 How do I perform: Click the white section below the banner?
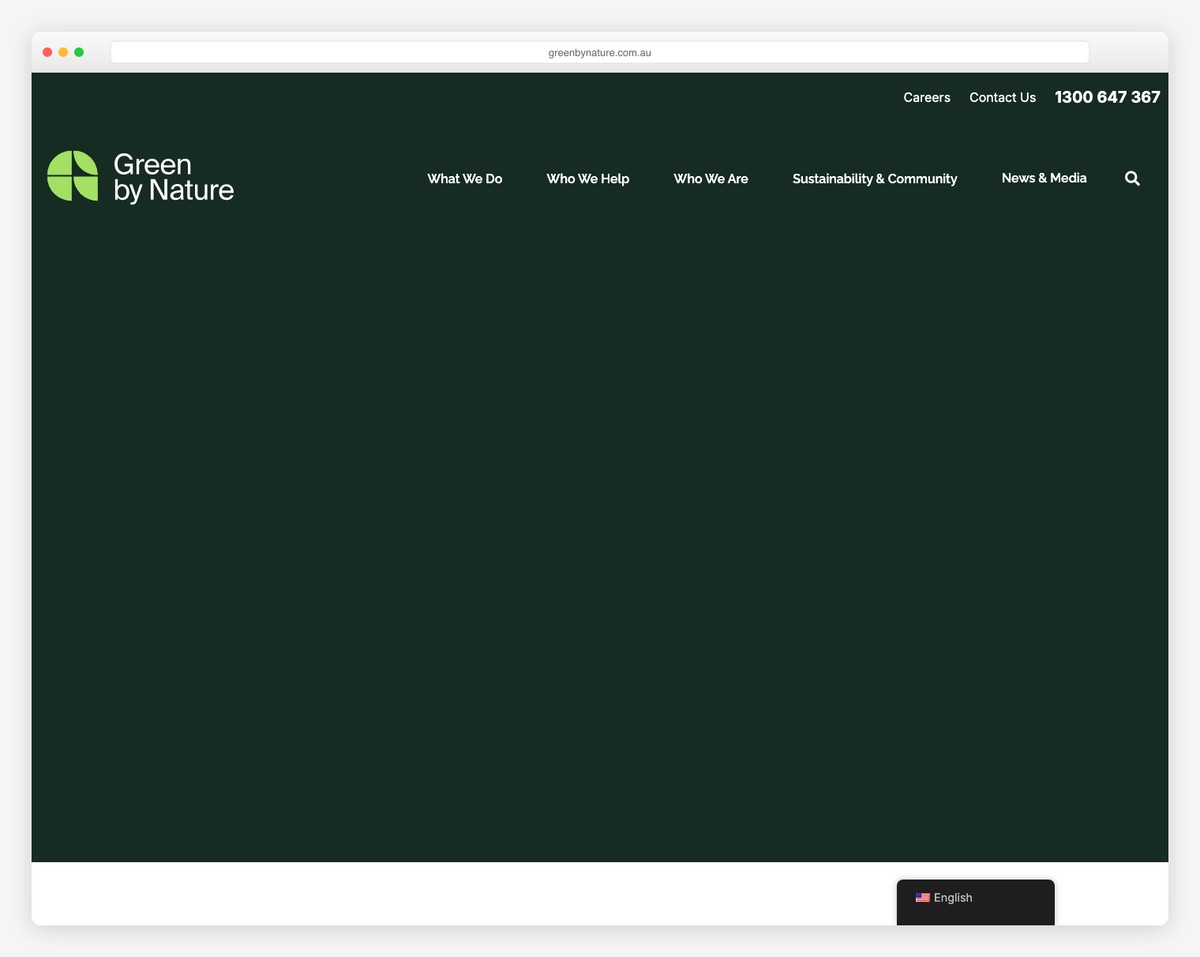(450, 893)
